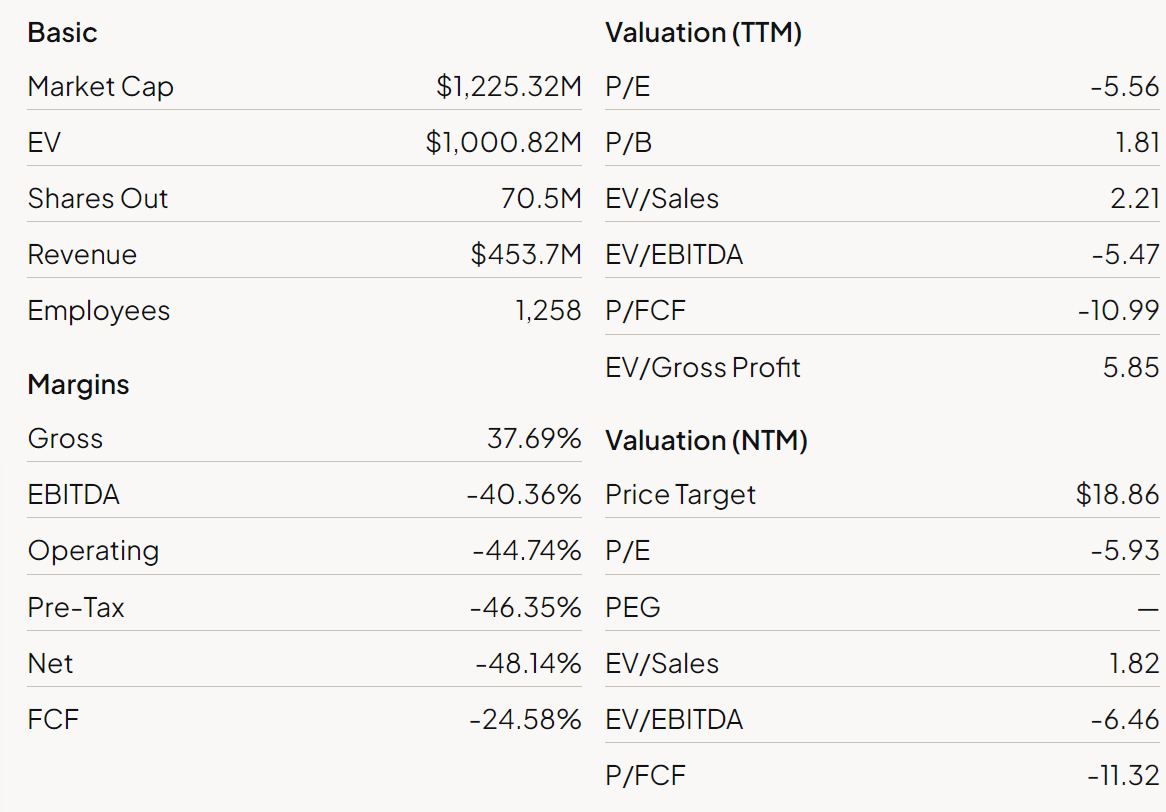Screen dimensions: 1166x812
Task: Click the Employees count 1,258
Action: tap(548, 311)
